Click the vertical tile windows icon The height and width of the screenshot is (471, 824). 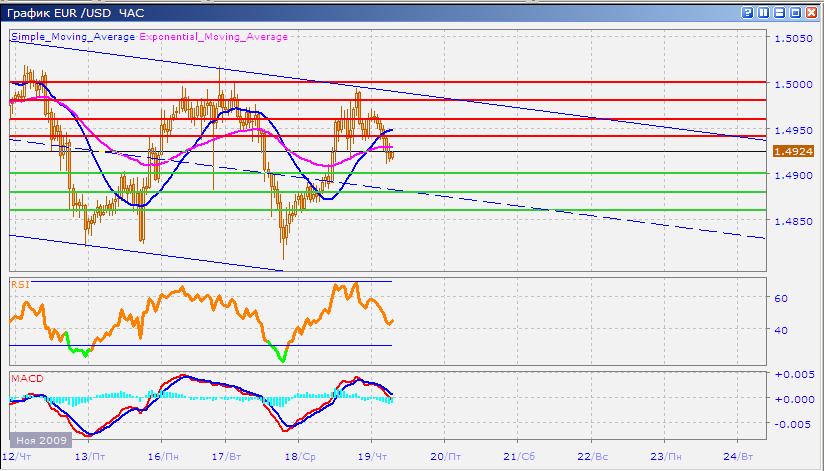[762, 12]
